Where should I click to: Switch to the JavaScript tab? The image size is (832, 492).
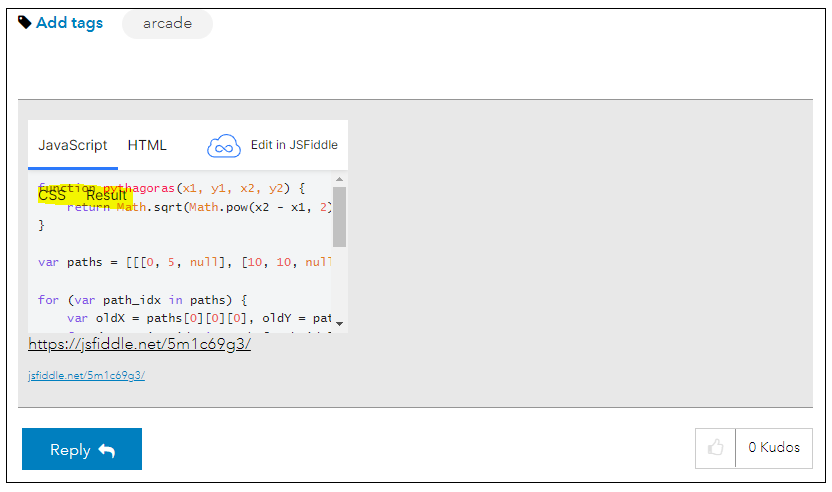[73, 145]
